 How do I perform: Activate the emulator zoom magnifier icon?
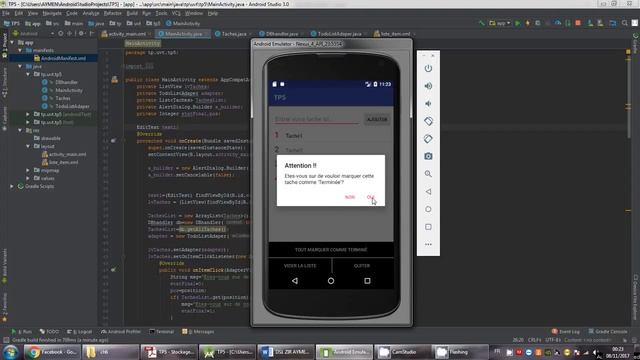coord(428,174)
